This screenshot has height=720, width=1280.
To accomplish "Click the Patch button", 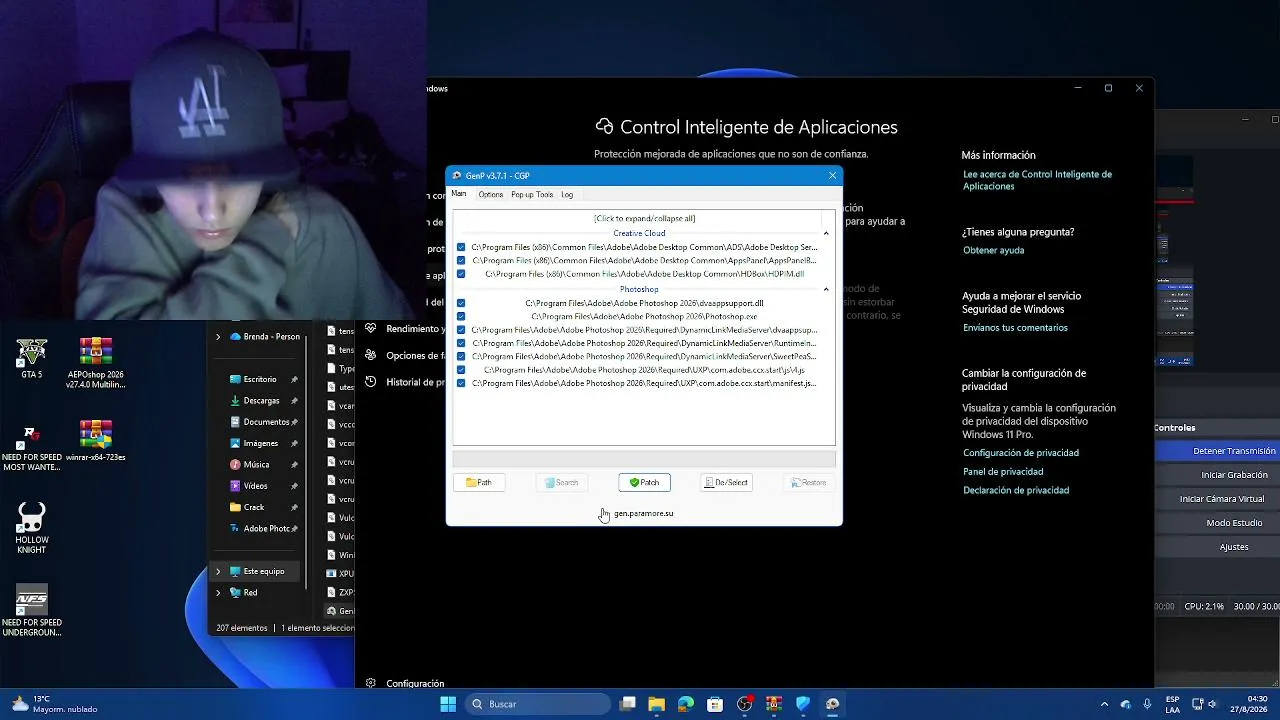I will [644, 482].
